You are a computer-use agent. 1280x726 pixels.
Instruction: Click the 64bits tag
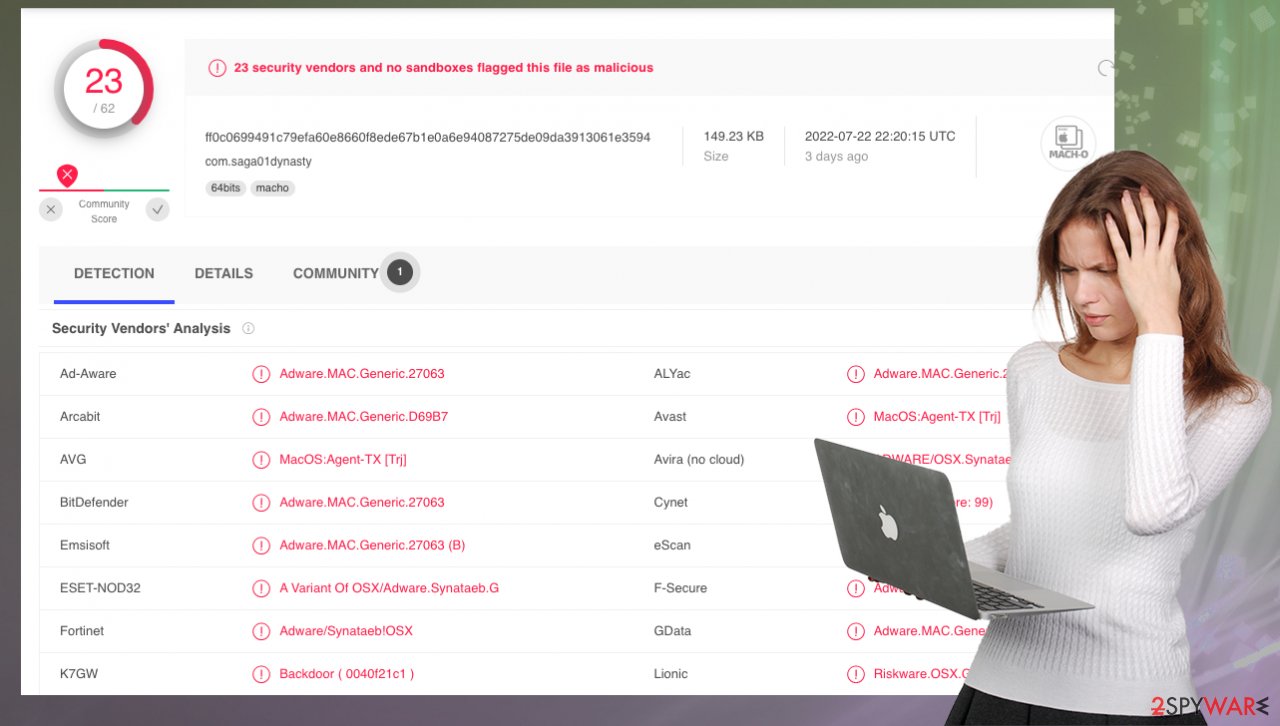point(225,188)
